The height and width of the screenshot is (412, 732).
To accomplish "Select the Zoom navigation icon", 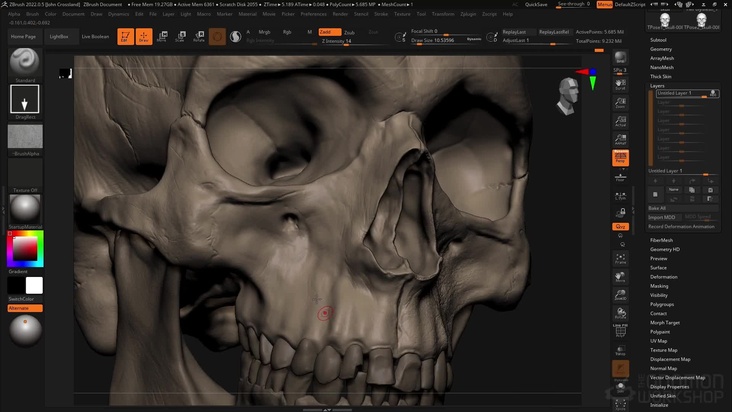I will pyautogui.click(x=620, y=103).
